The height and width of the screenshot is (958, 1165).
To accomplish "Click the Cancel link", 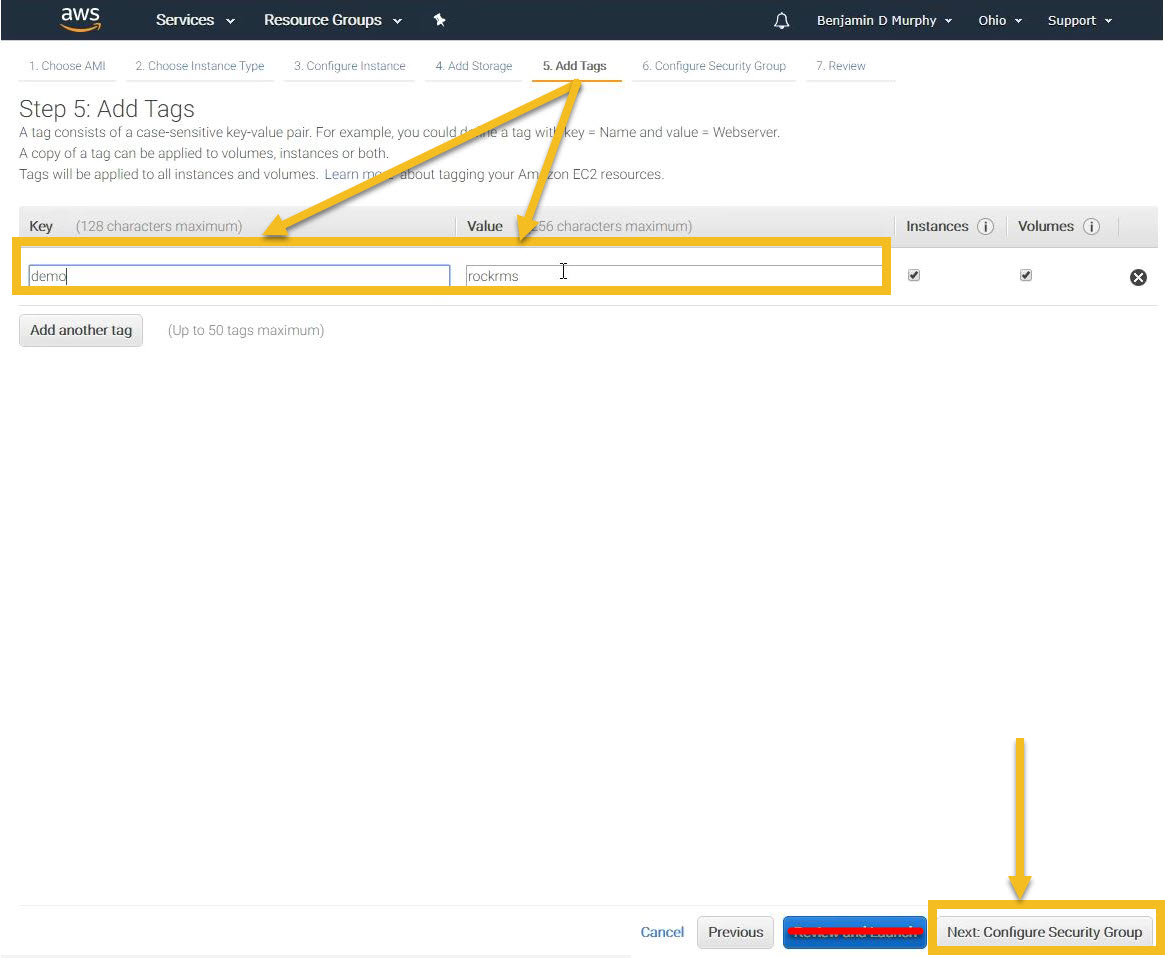I will coord(662,932).
